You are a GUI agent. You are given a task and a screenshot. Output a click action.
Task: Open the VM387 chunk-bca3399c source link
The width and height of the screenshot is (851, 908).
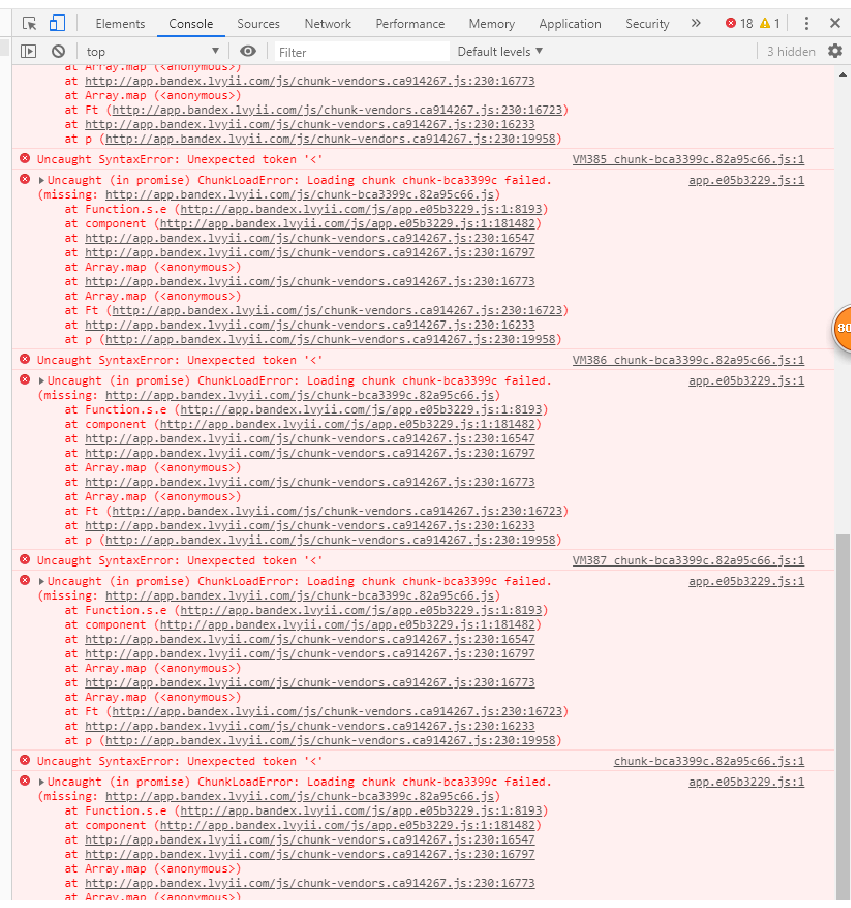[x=688, y=560]
